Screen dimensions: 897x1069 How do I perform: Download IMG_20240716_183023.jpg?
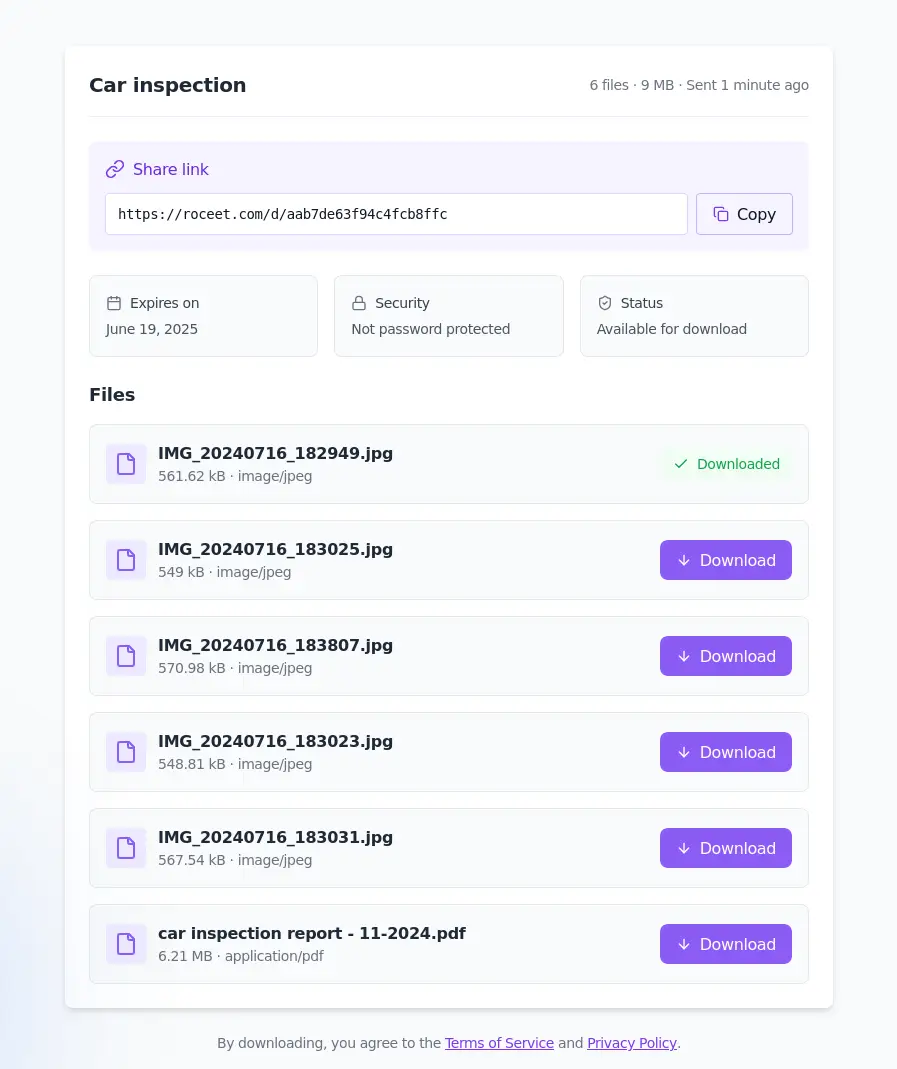tap(725, 752)
